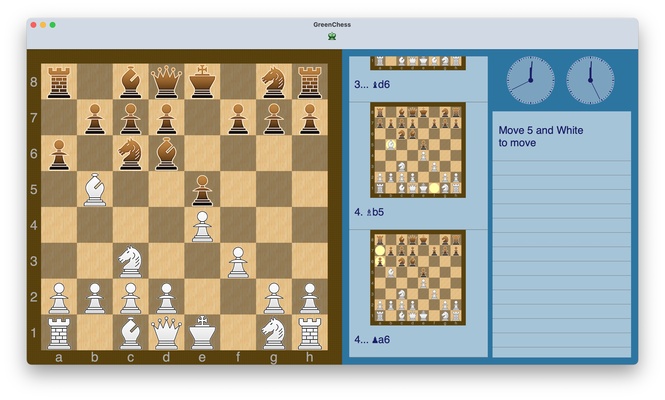Click the black knight on c6

coord(130,154)
